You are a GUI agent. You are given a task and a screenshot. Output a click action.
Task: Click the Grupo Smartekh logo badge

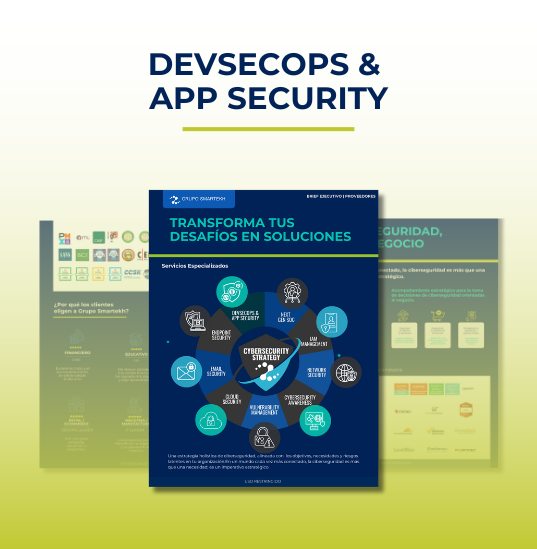pyautogui.click(x=199, y=199)
